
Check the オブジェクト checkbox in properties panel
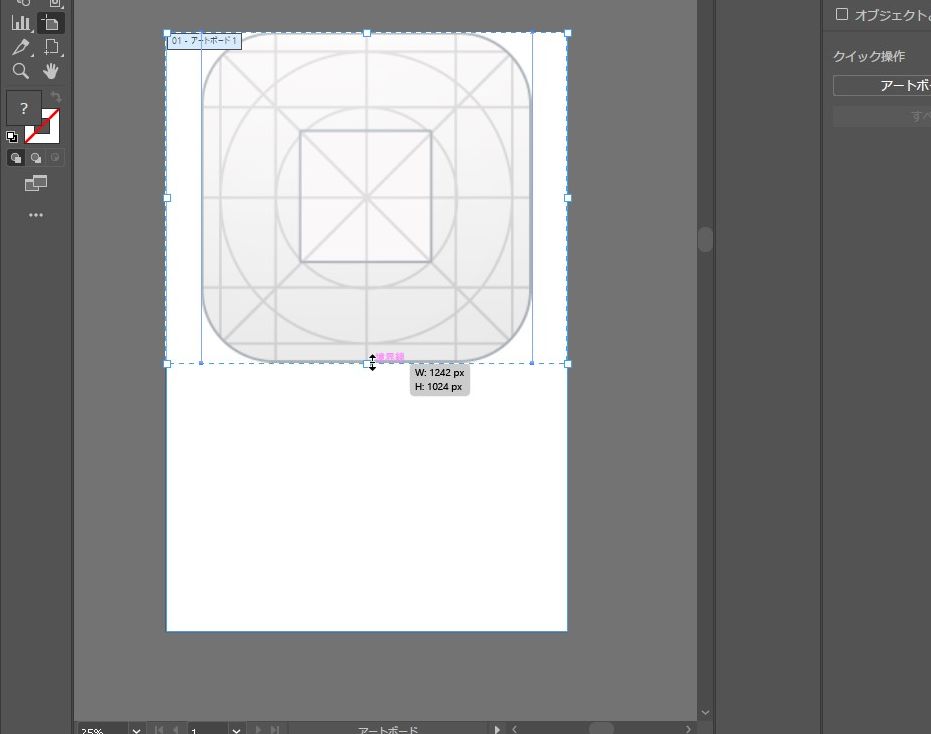point(841,14)
